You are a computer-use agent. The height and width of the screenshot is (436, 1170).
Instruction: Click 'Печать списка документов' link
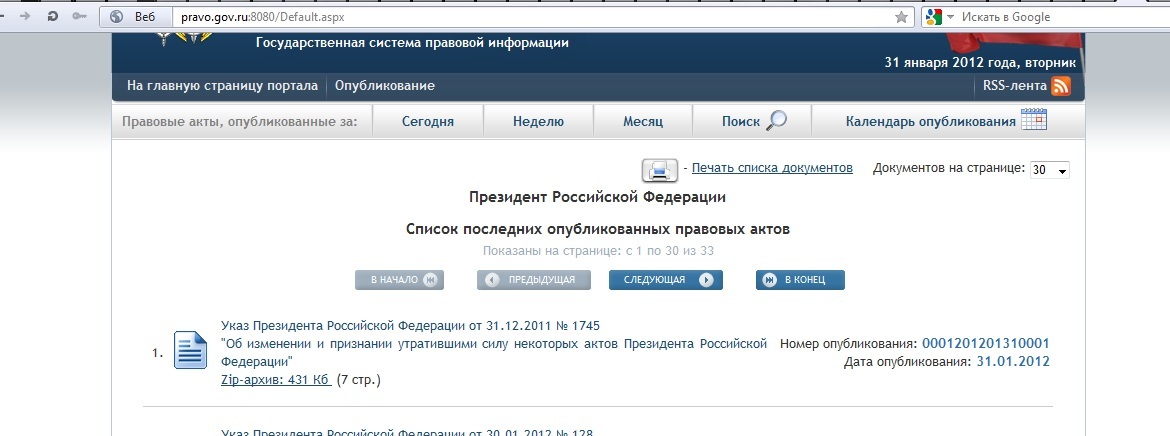(x=772, y=168)
